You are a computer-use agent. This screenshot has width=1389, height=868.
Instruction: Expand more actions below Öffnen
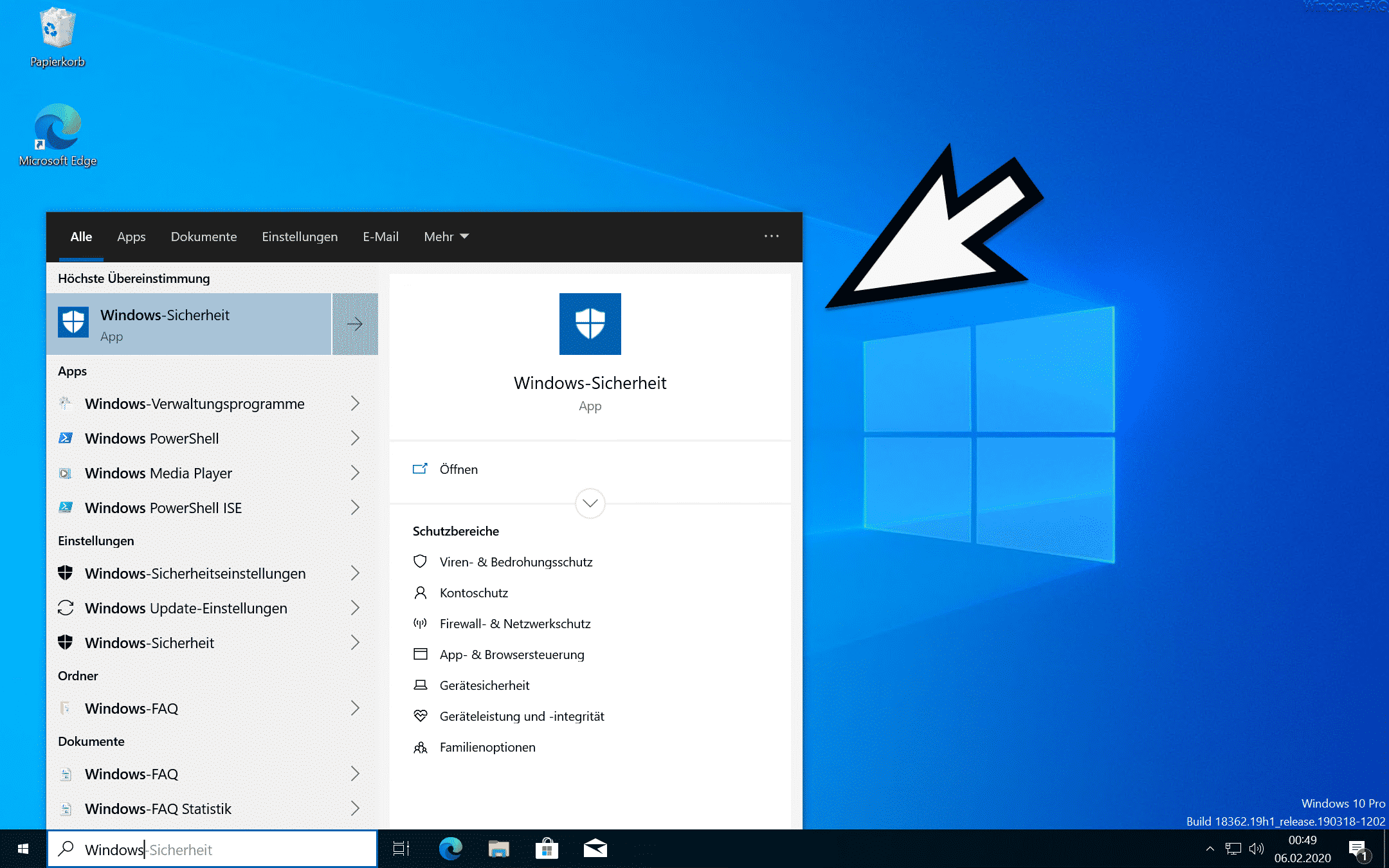click(590, 503)
